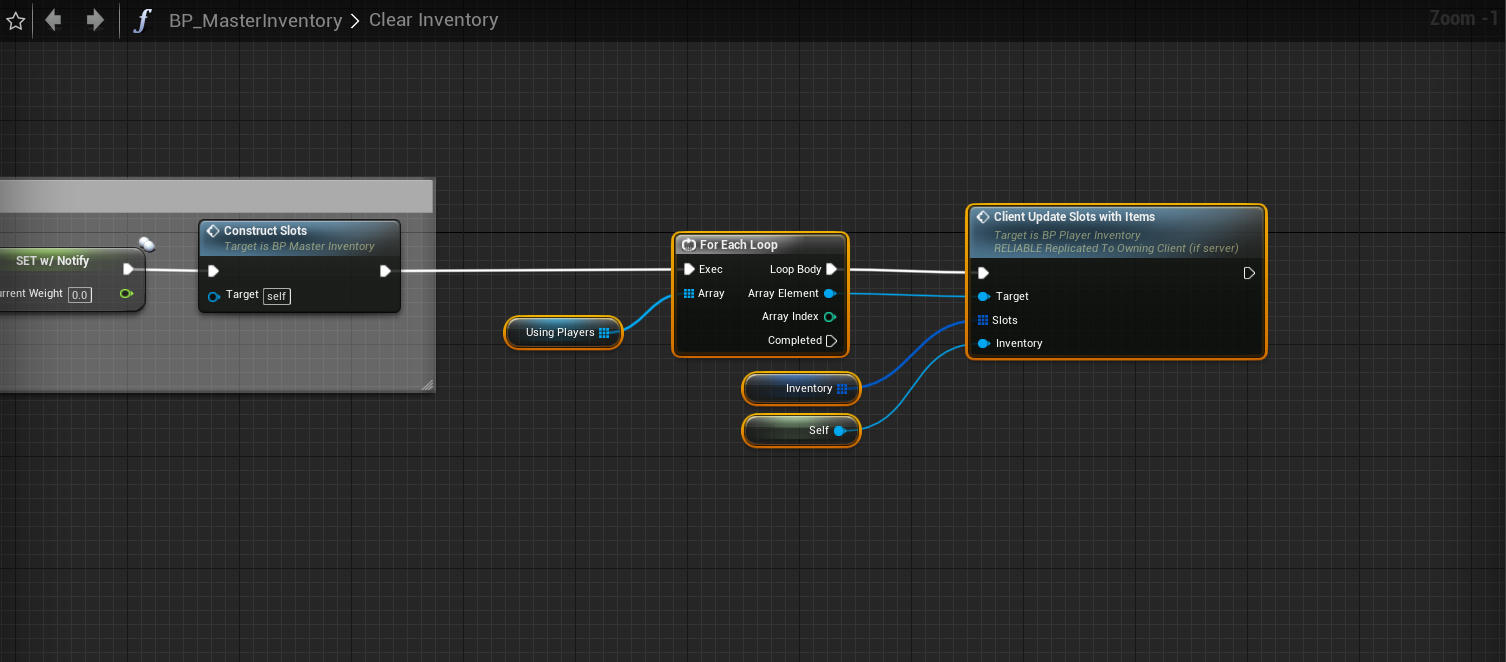Navigate forward with the right arrow
This screenshot has height=662, width=1506.
(x=95, y=20)
